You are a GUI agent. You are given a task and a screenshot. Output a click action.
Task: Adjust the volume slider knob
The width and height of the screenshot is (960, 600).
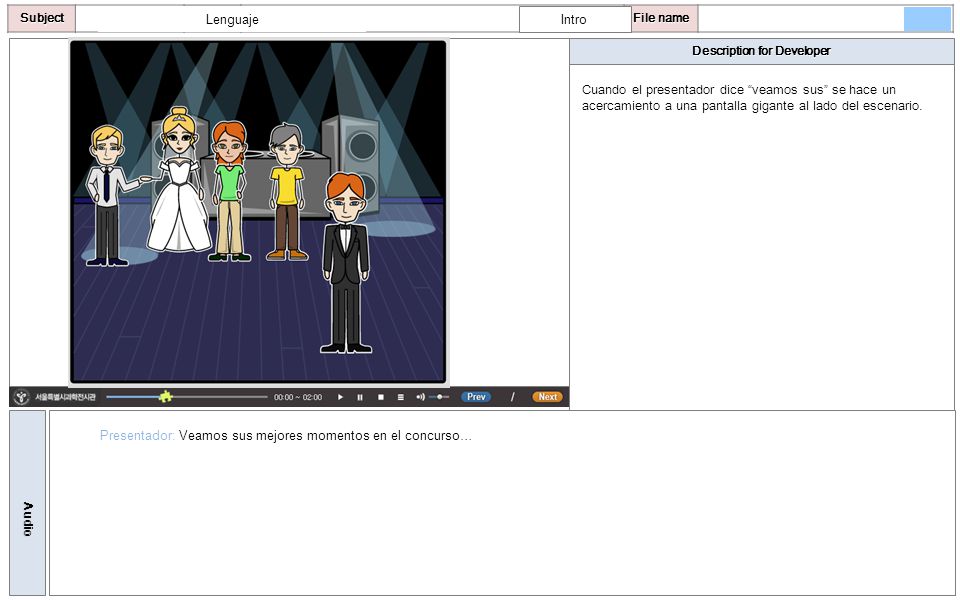pyautogui.click(x=440, y=397)
